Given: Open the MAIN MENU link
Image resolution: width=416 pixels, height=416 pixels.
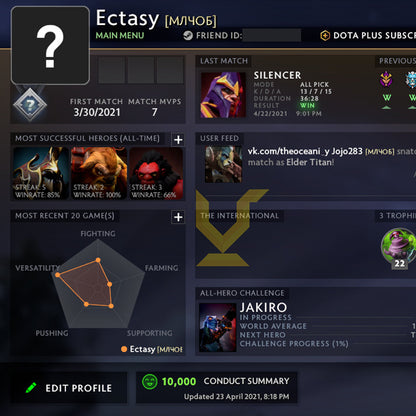Looking at the screenshot, I should click(x=120, y=35).
